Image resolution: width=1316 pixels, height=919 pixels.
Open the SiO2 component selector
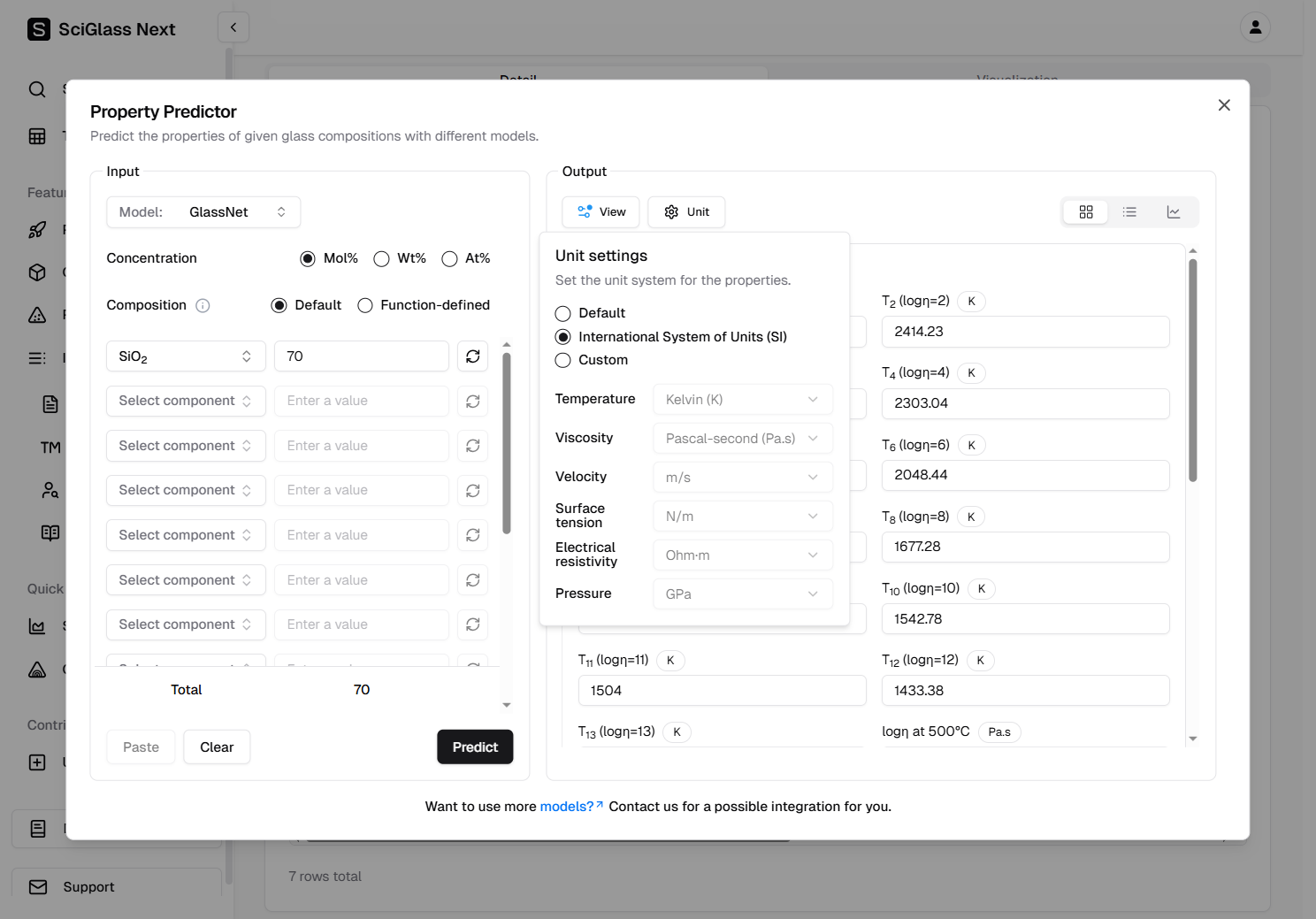click(186, 356)
